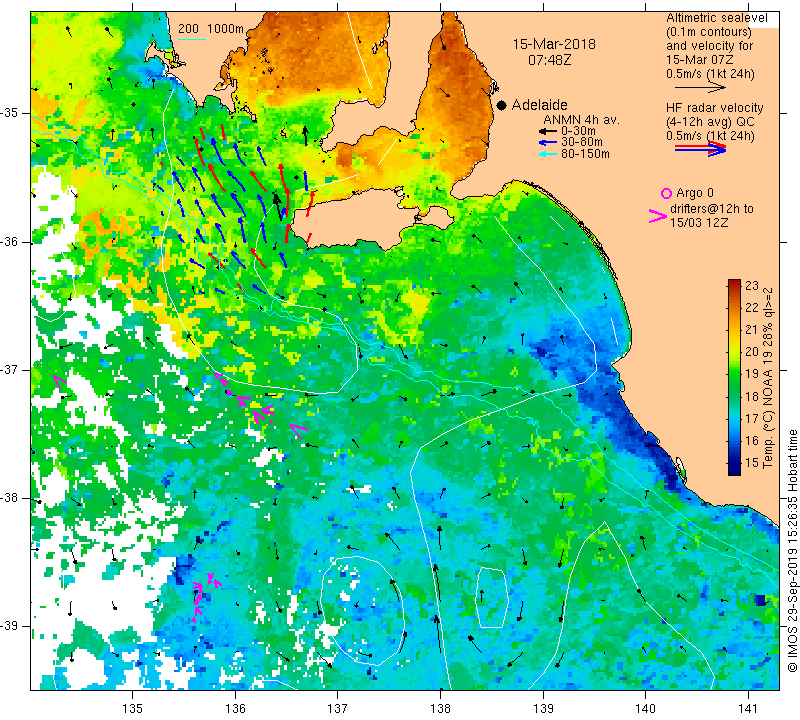Click the -37 latitude axis label
The width and height of the screenshot is (800, 720).
pyautogui.click(x=10, y=370)
